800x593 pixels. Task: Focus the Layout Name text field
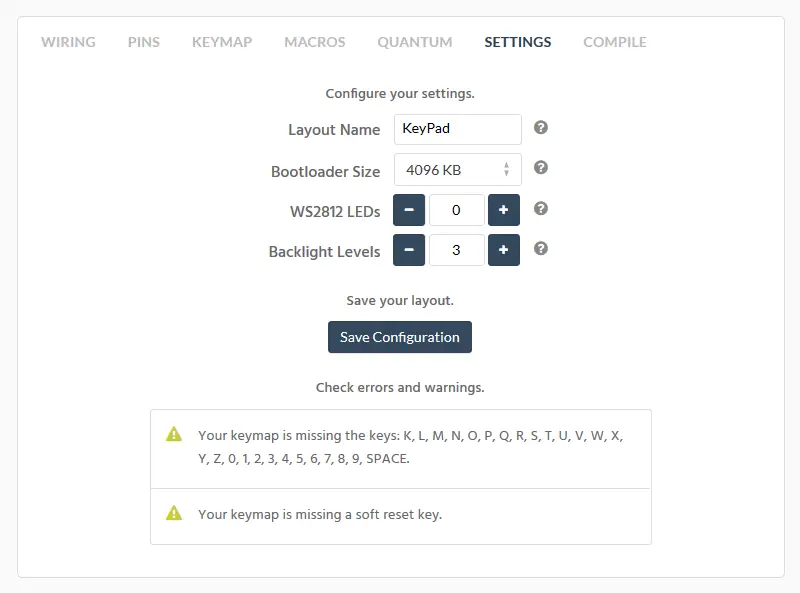(x=458, y=129)
